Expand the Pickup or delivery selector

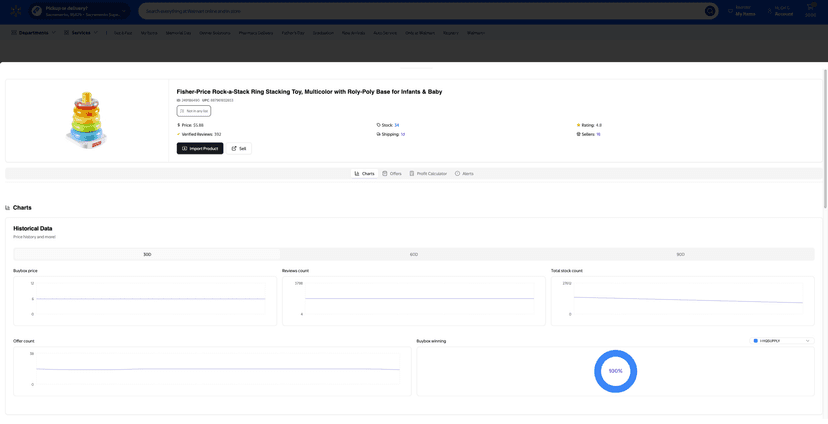click(79, 11)
